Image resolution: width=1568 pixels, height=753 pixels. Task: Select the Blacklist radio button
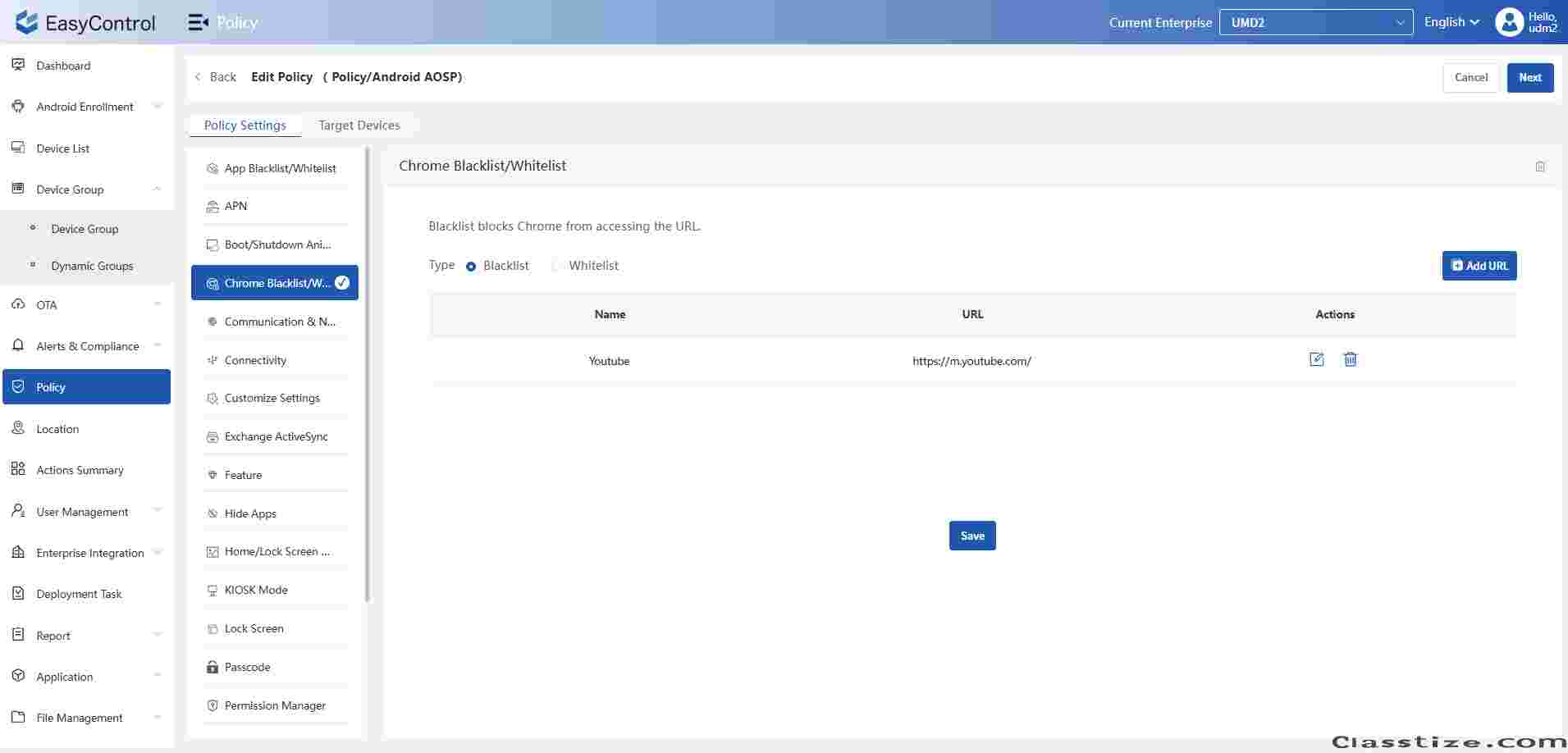coord(471,266)
